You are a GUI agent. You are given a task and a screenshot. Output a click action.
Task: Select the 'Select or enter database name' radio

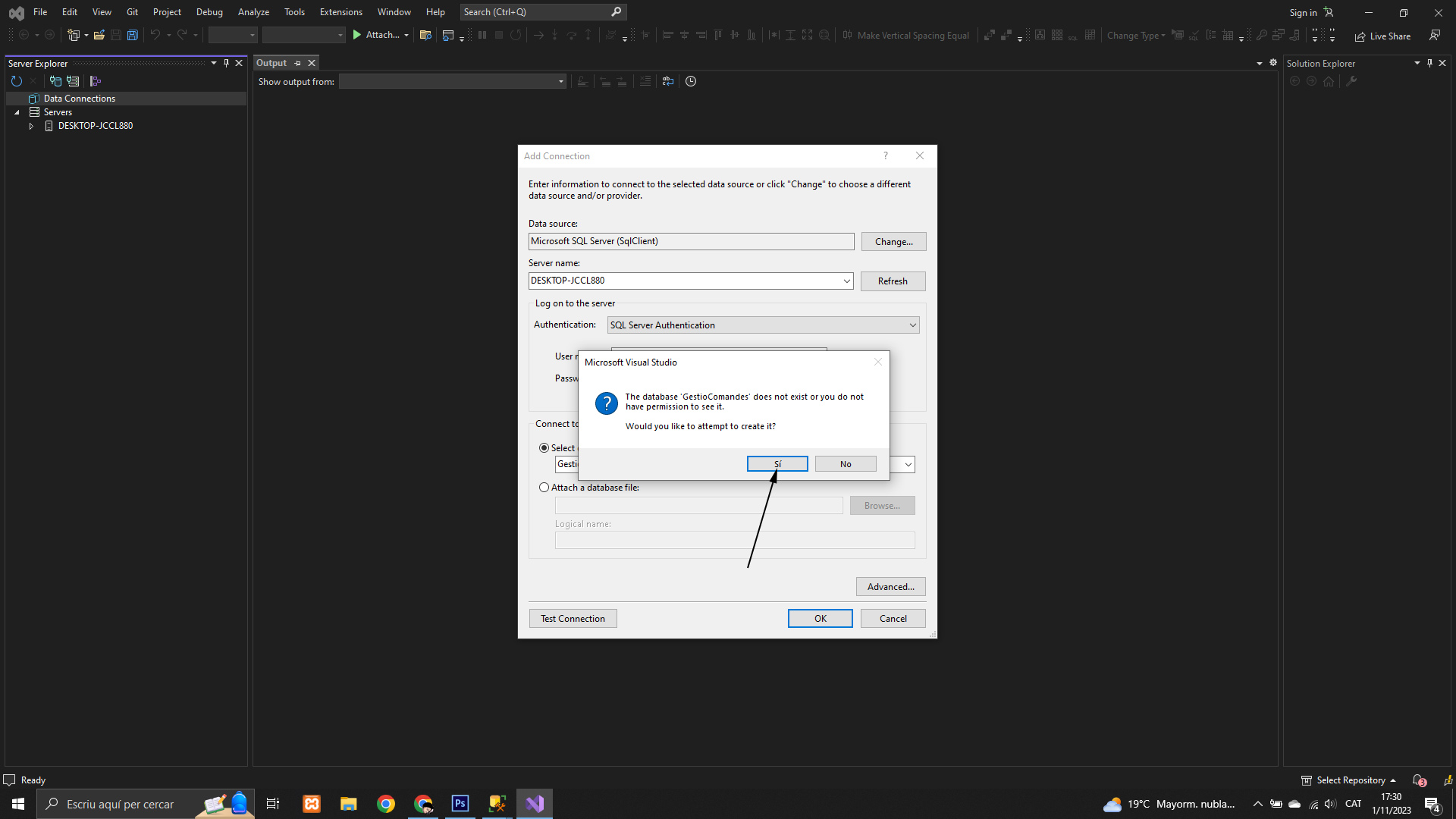544,448
